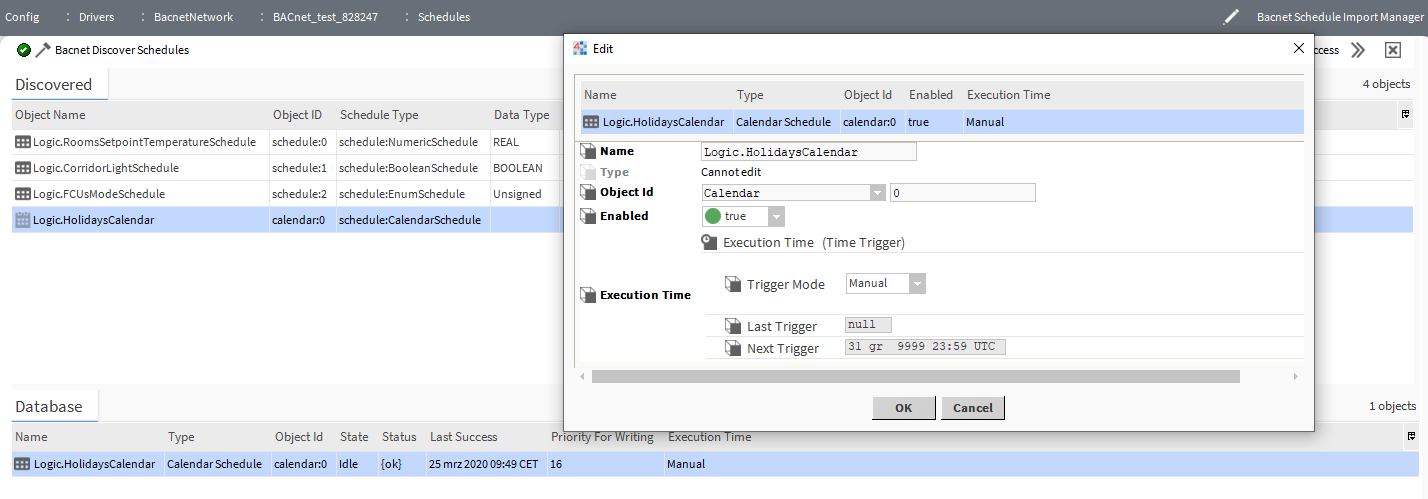Click the Discovered table options icon
This screenshot has width=1428, height=499.
coord(1406,115)
